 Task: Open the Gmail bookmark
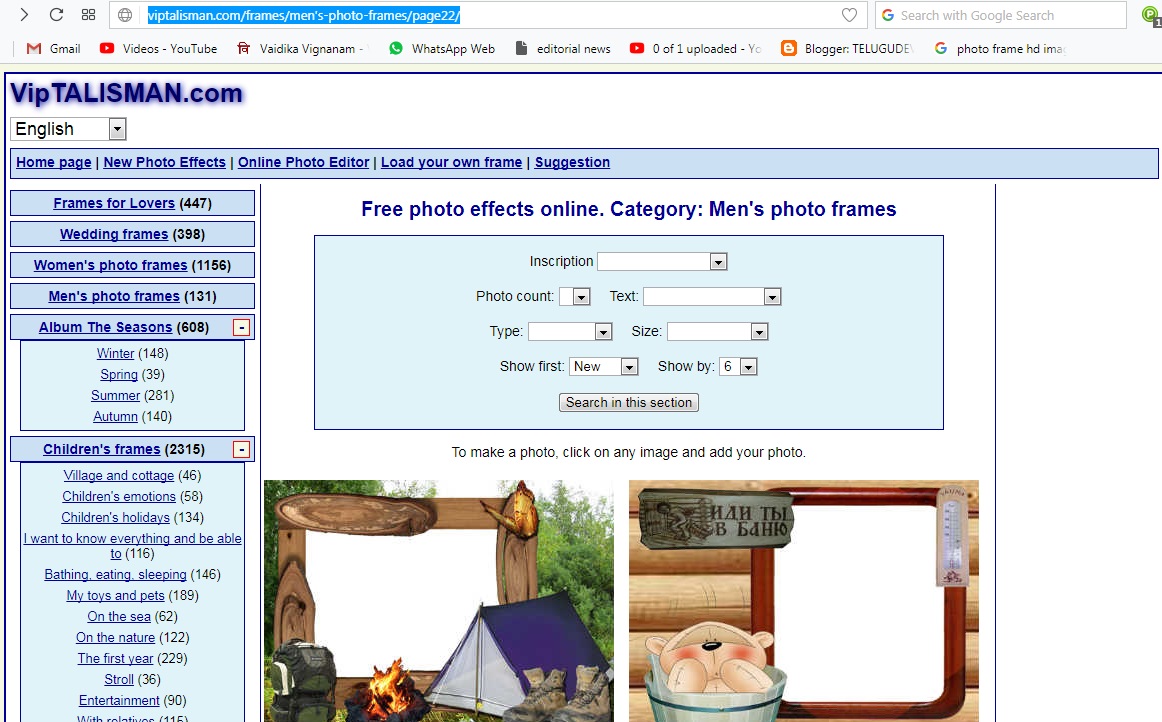tap(53, 48)
